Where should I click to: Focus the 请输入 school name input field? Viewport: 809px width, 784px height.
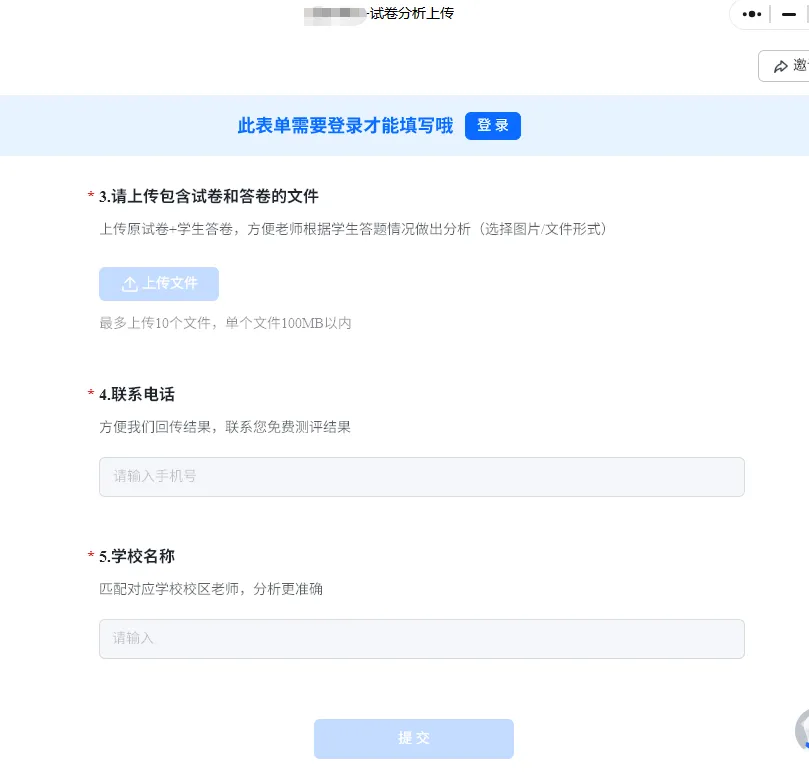(421, 639)
